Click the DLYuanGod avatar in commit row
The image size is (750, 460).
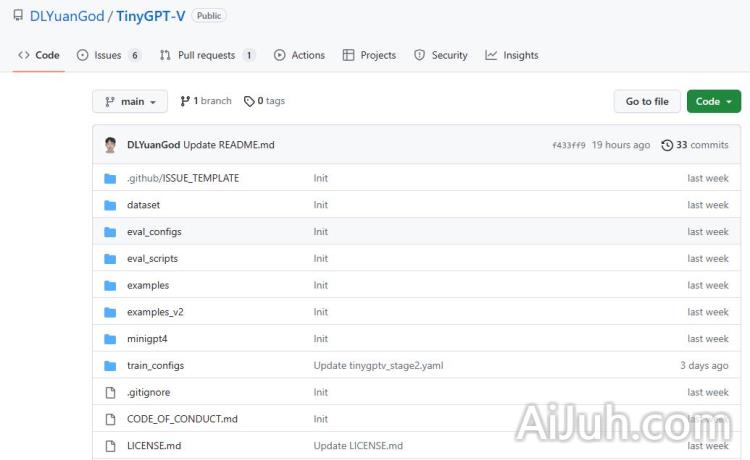click(111, 145)
